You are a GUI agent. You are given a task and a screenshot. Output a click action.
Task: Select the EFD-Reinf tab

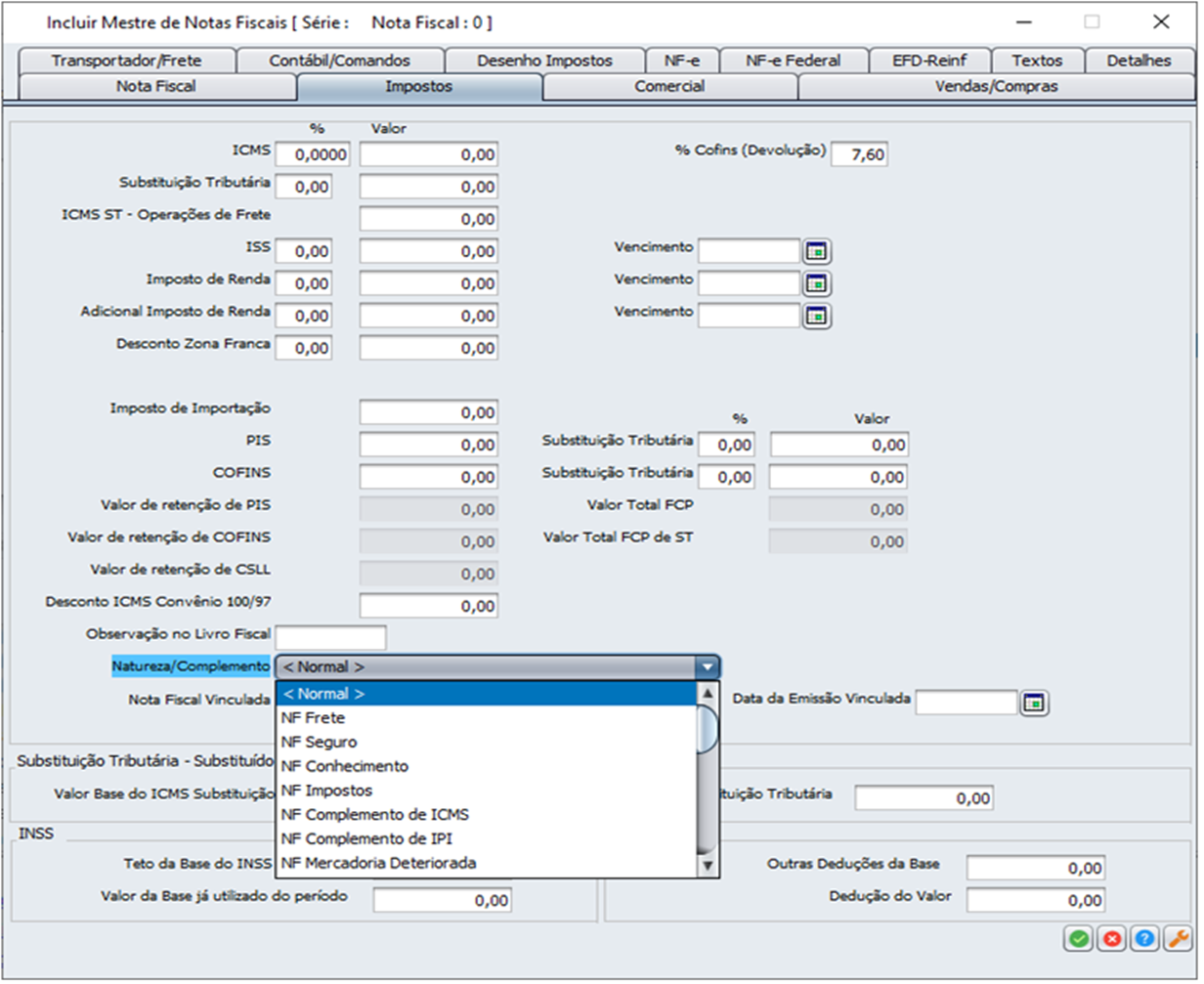[929, 61]
